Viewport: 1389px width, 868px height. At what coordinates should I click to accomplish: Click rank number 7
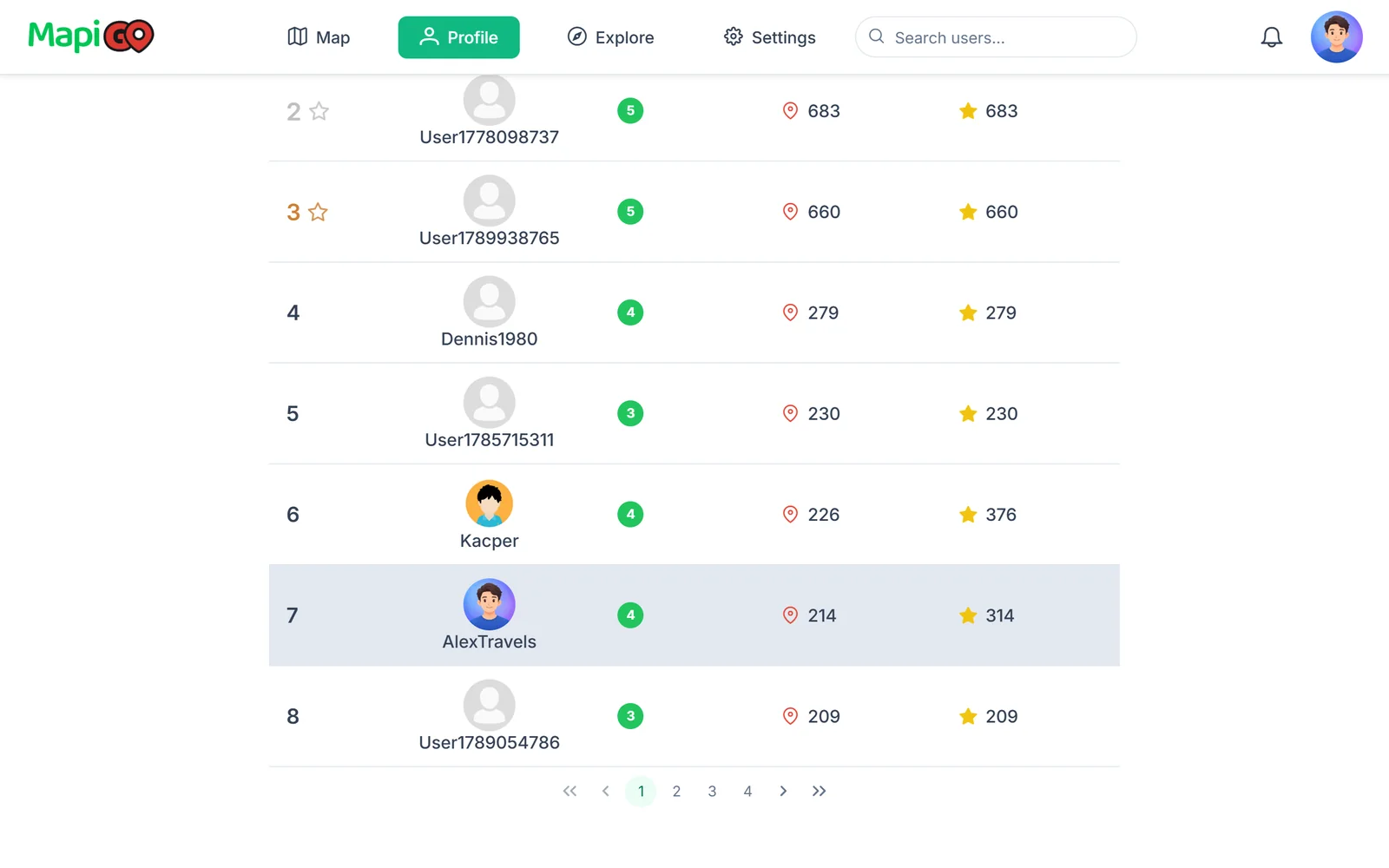tap(293, 615)
